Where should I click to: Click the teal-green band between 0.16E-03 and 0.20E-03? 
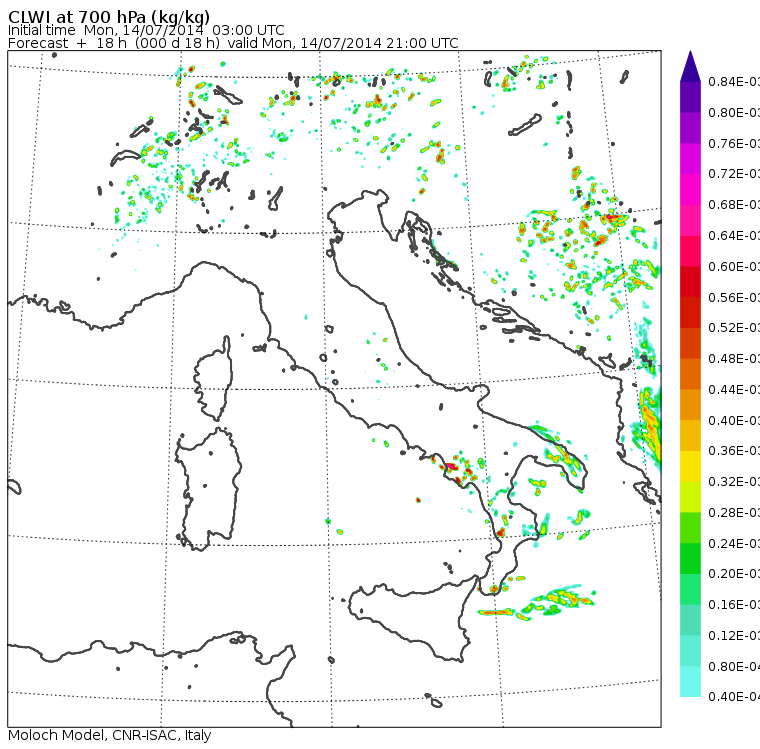click(690, 590)
